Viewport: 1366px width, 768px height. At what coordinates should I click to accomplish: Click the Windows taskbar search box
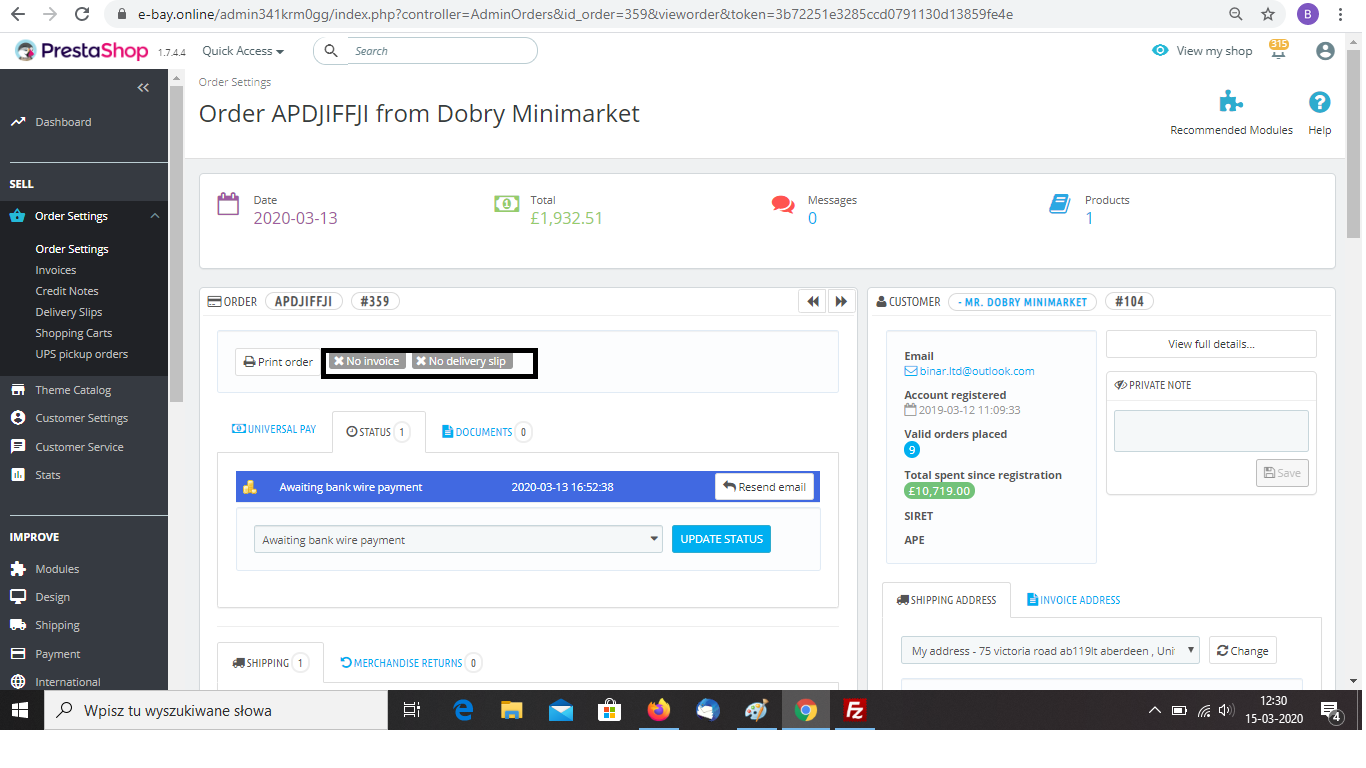pyautogui.click(x=215, y=710)
